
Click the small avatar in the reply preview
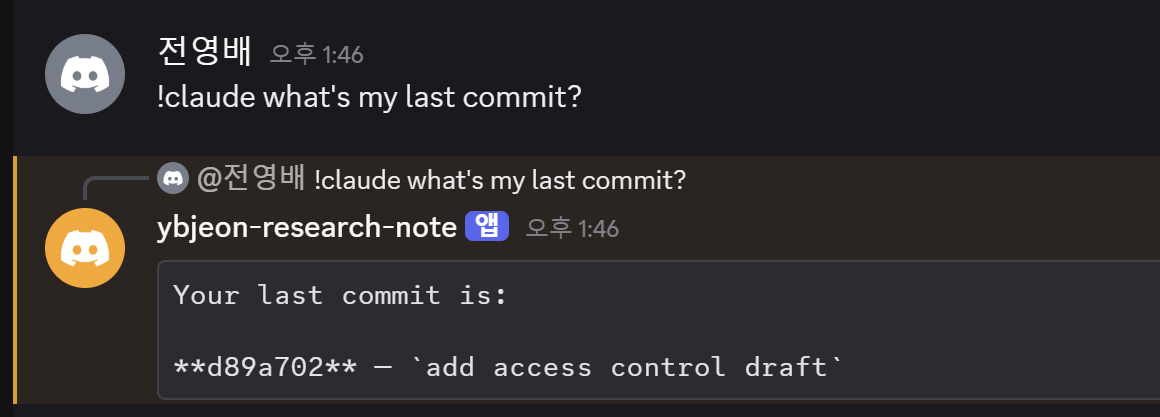[173, 179]
